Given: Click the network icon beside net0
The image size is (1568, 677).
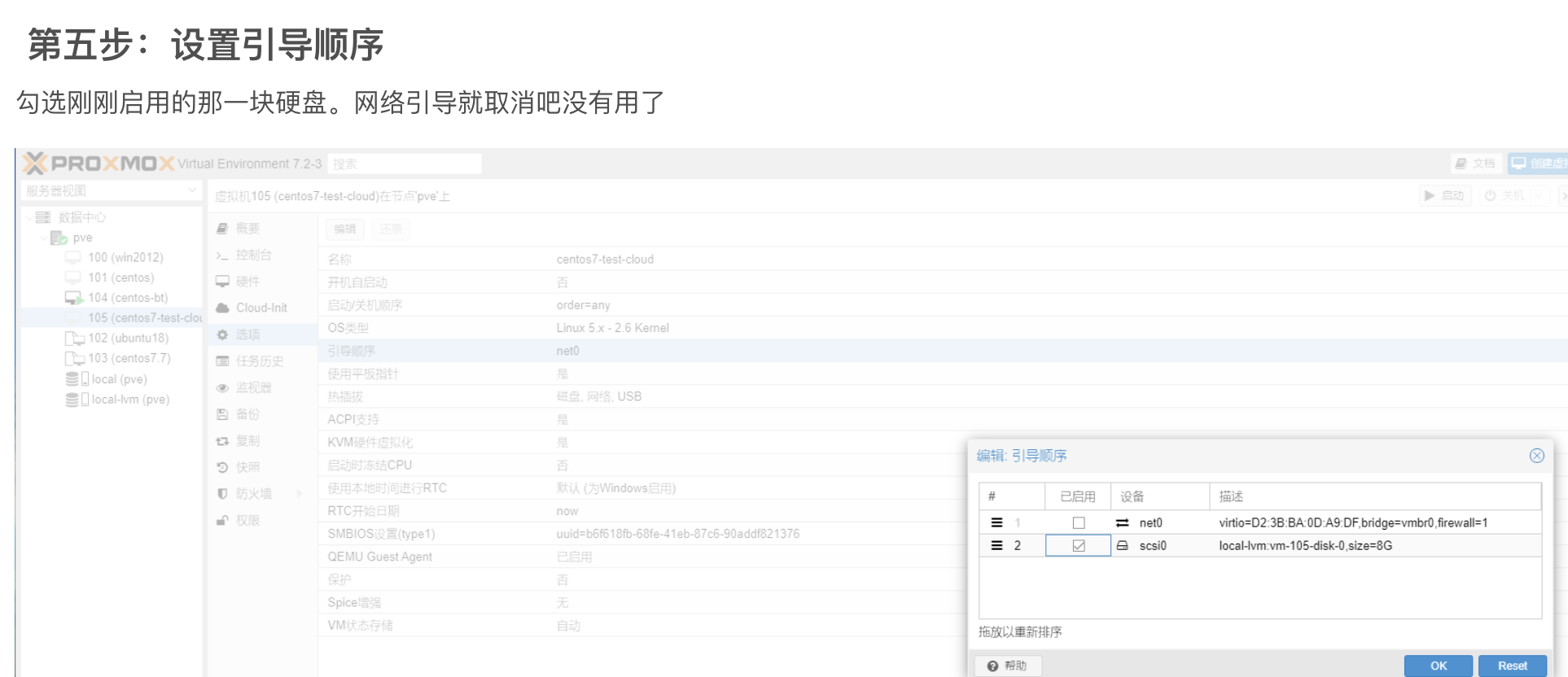Looking at the screenshot, I should [x=1122, y=522].
